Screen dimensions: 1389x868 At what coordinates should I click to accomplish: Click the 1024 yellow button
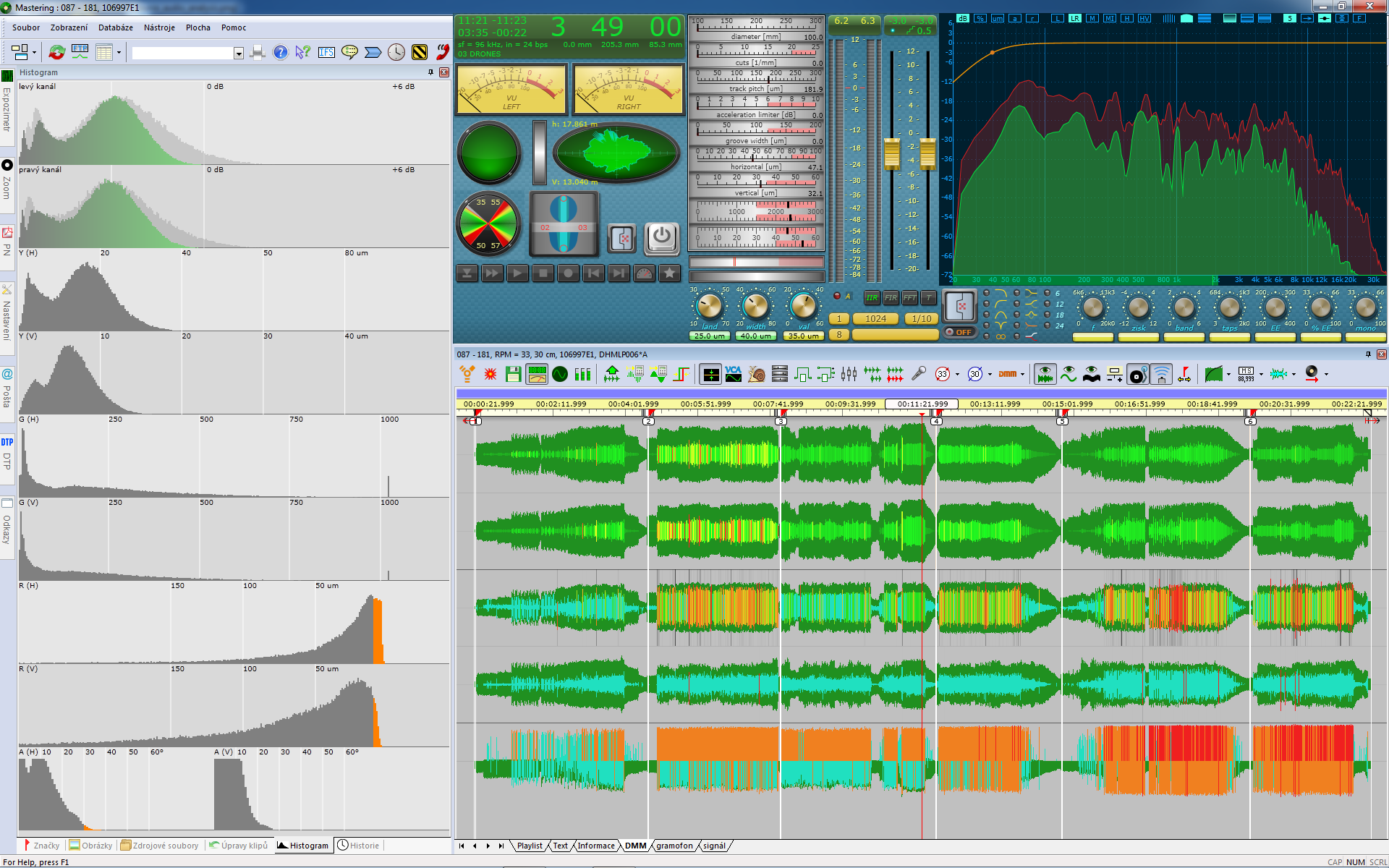click(875, 318)
